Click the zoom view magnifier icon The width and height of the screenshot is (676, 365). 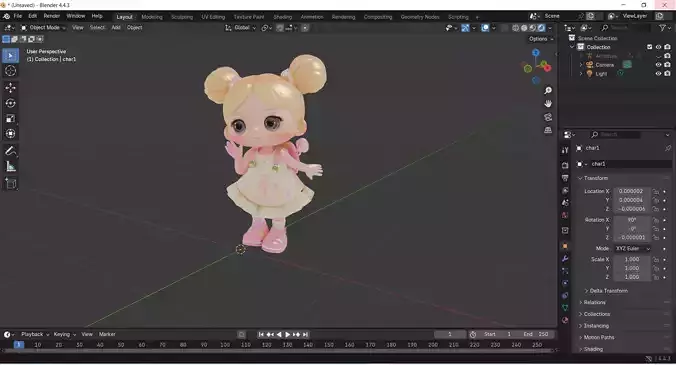[x=548, y=90]
